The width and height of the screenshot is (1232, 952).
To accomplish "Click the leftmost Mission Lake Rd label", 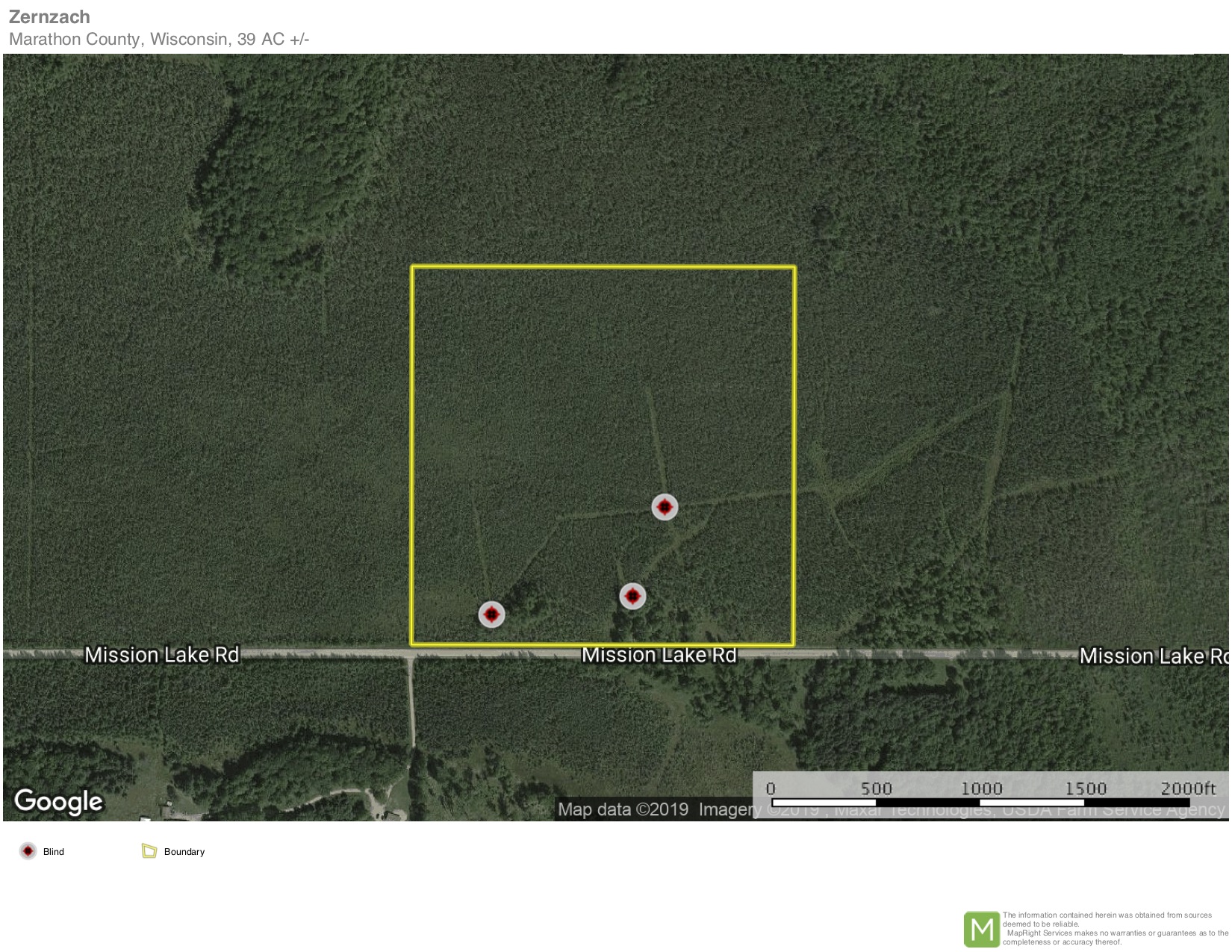I will [161, 655].
